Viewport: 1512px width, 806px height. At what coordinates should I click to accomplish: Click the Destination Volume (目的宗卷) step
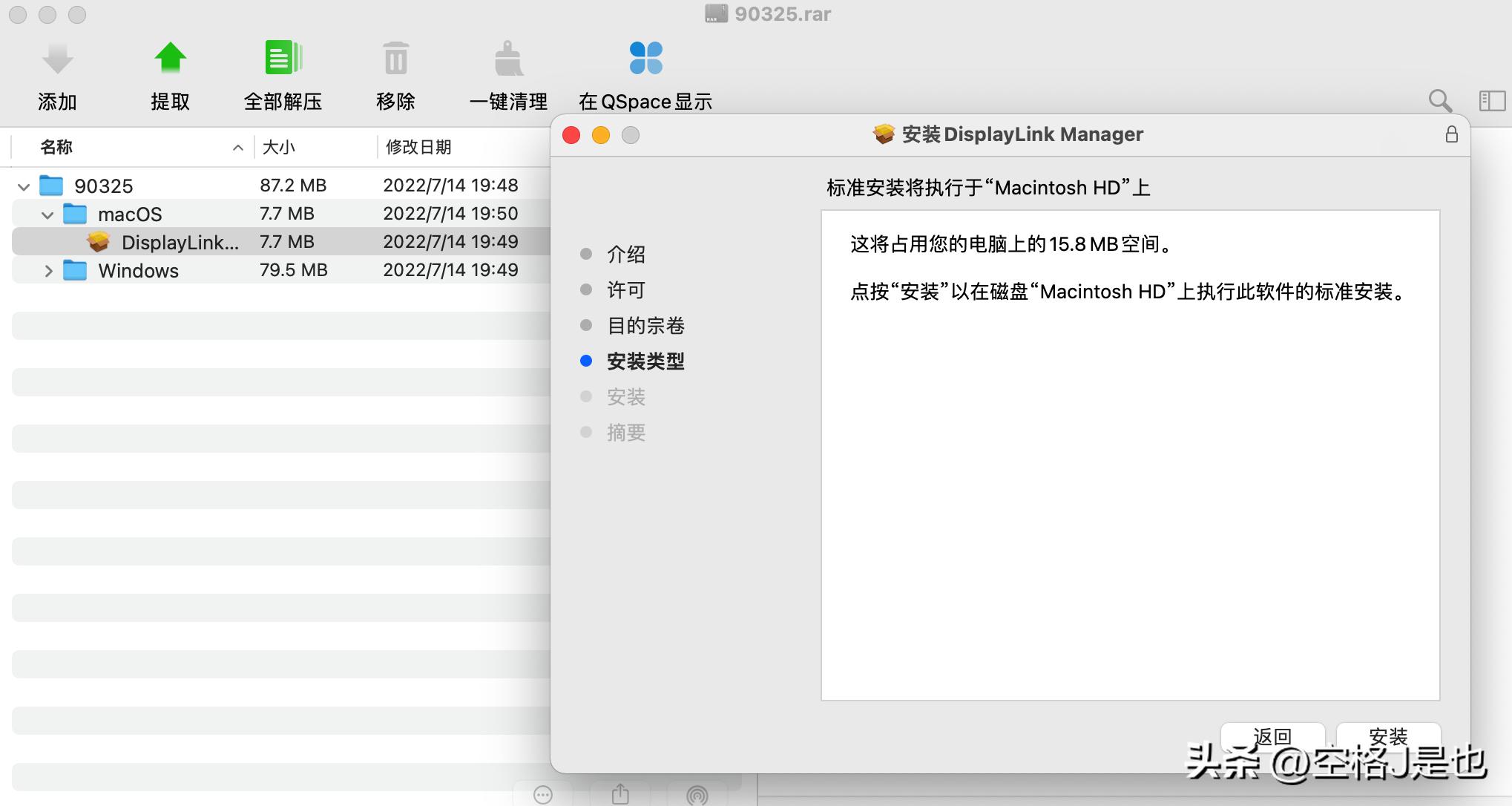[x=645, y=326]
